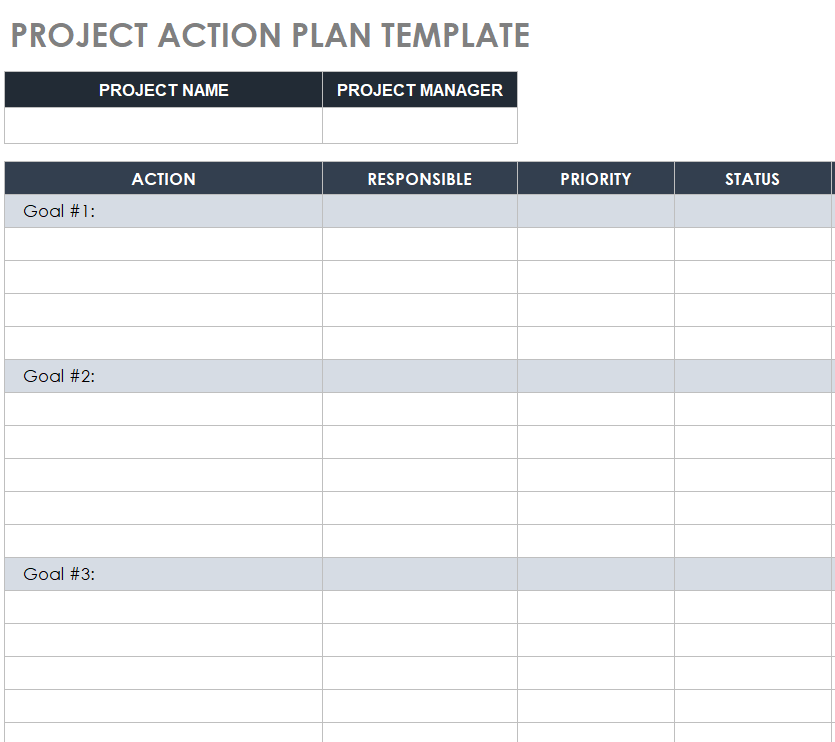
Task: Click first Status cell under Goal #3
Action: pyautogui.click(x=752, y=607)
